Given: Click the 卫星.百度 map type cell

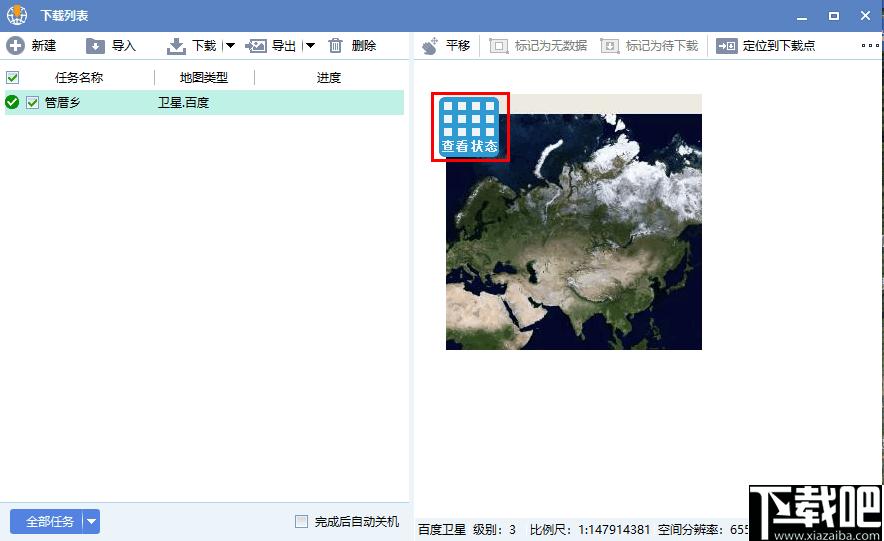Looking at the screenshot, I should coord(183,103).
